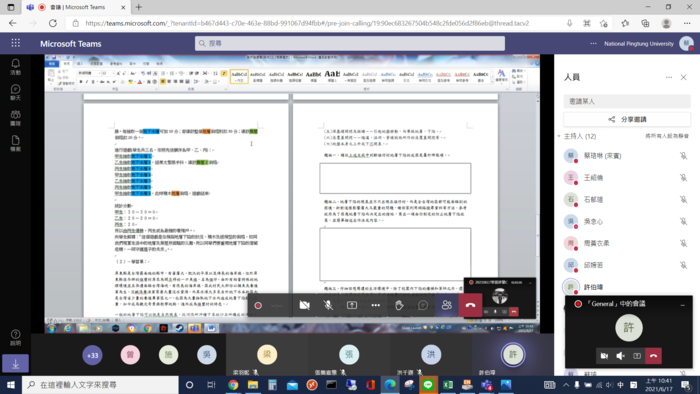This screenshot has height=394, width=700.
Task: Select the 洪 participant video tile
Action: click(x=431, y=355)
